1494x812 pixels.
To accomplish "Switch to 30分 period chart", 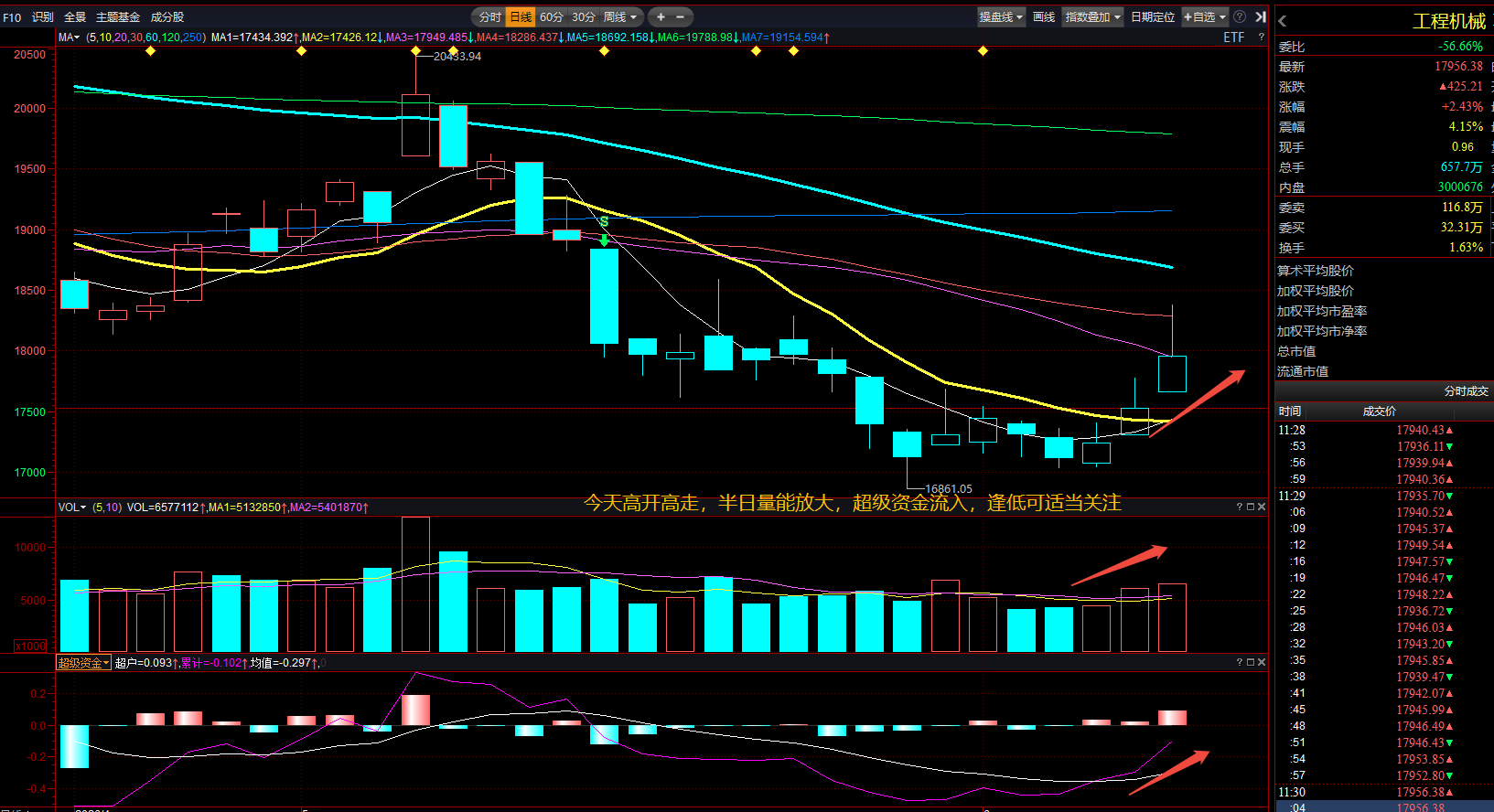I will (x=584, y=17).
